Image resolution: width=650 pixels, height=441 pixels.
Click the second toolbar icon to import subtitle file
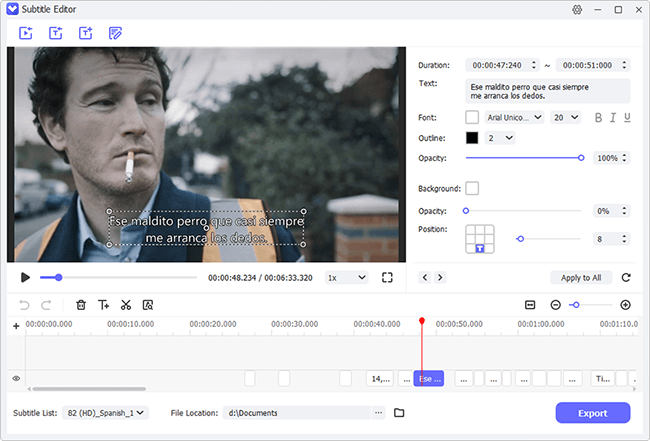pyautogui.click(x=56, y=33)
